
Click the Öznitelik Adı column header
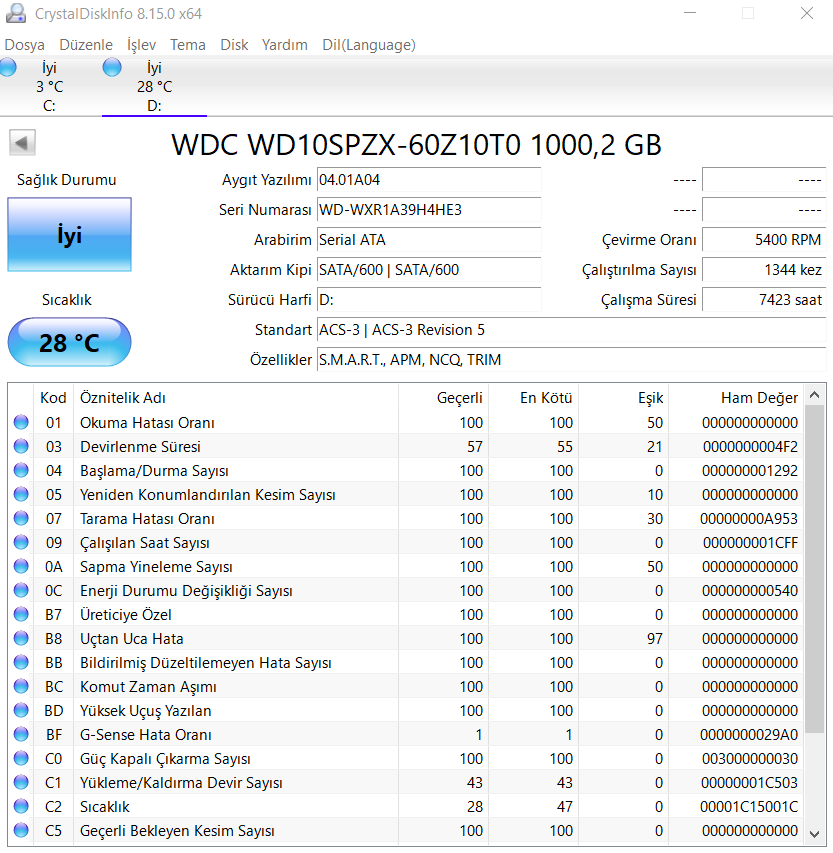[x=235, y=397]
